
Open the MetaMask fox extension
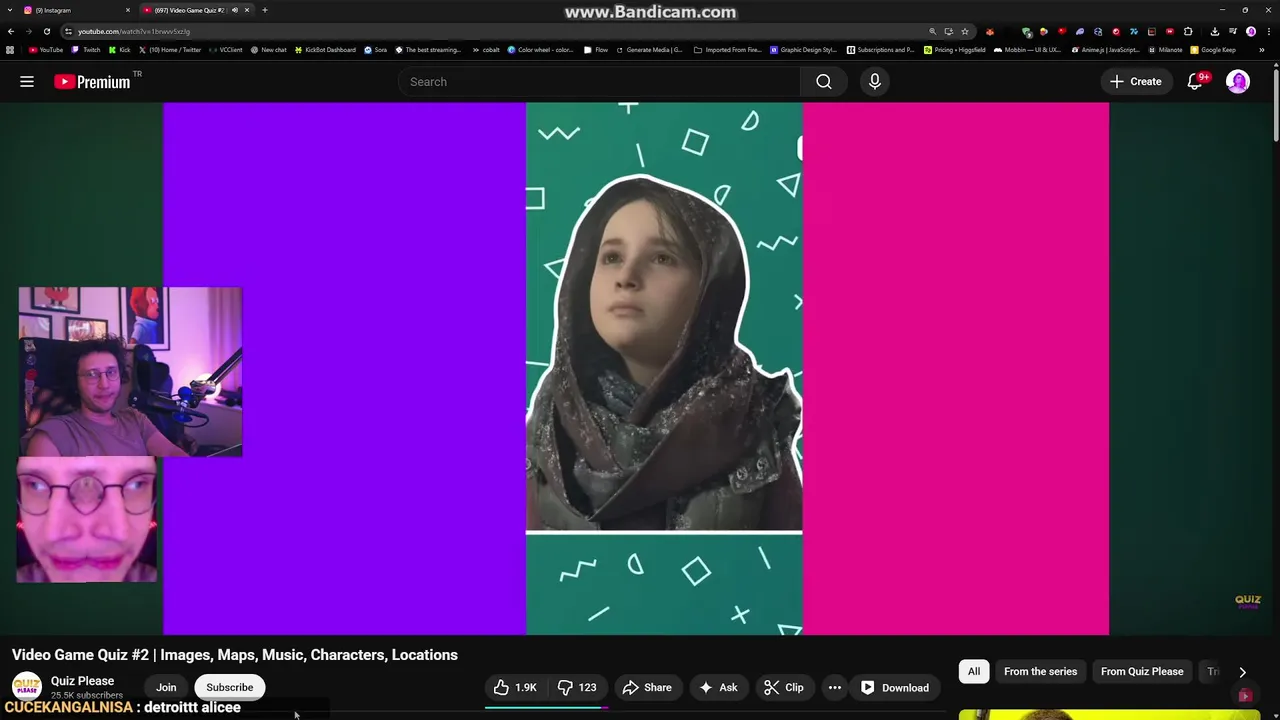[x=990, y=31]
